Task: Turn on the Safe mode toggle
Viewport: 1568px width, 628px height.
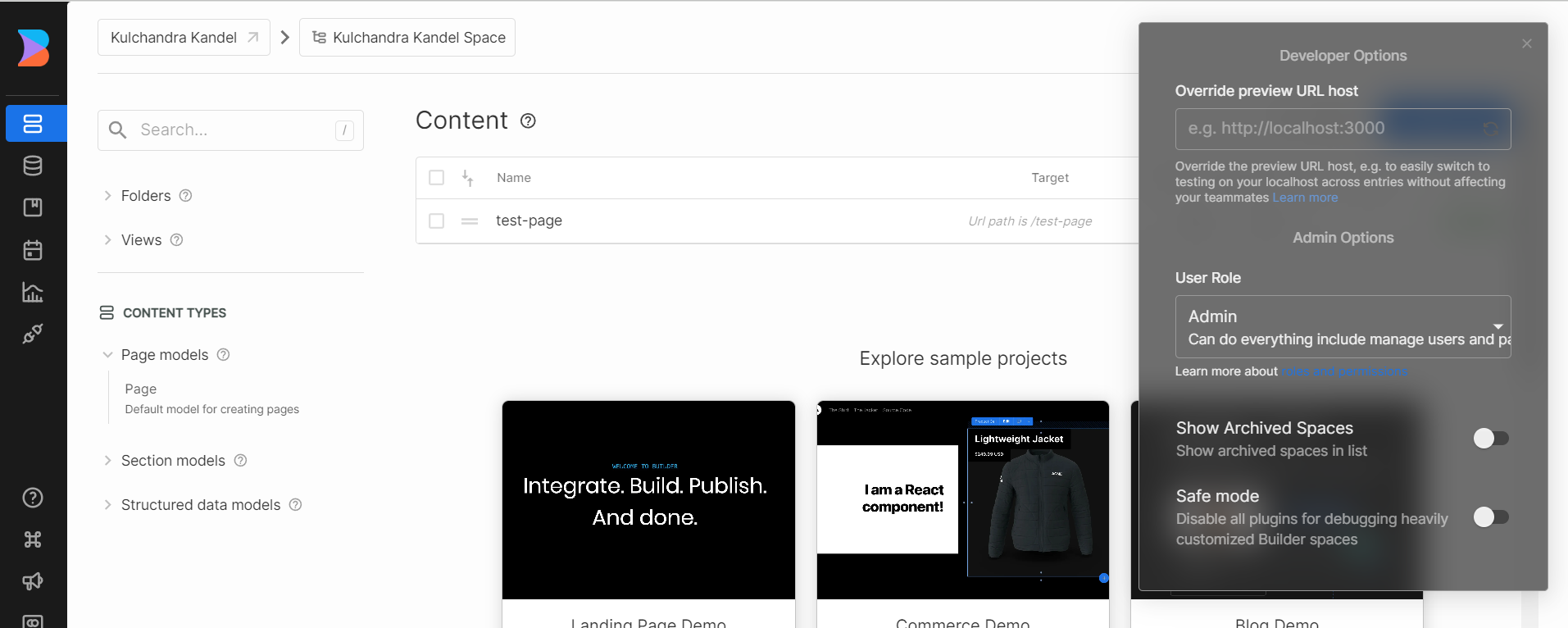Action: (1490, 517)
